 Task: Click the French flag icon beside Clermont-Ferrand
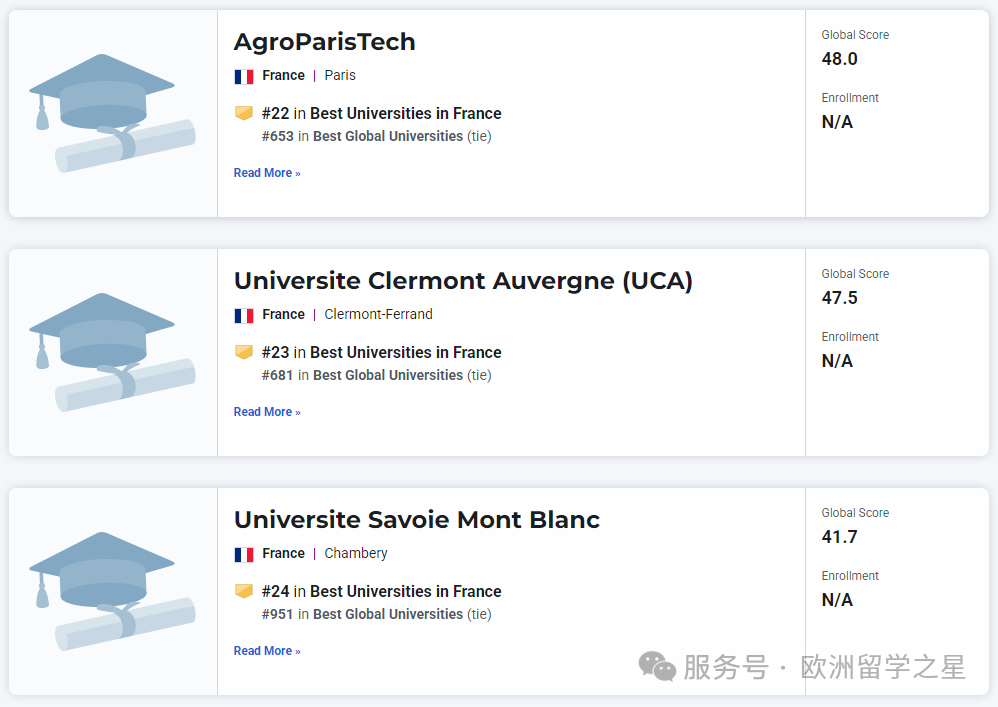[244, 315]
